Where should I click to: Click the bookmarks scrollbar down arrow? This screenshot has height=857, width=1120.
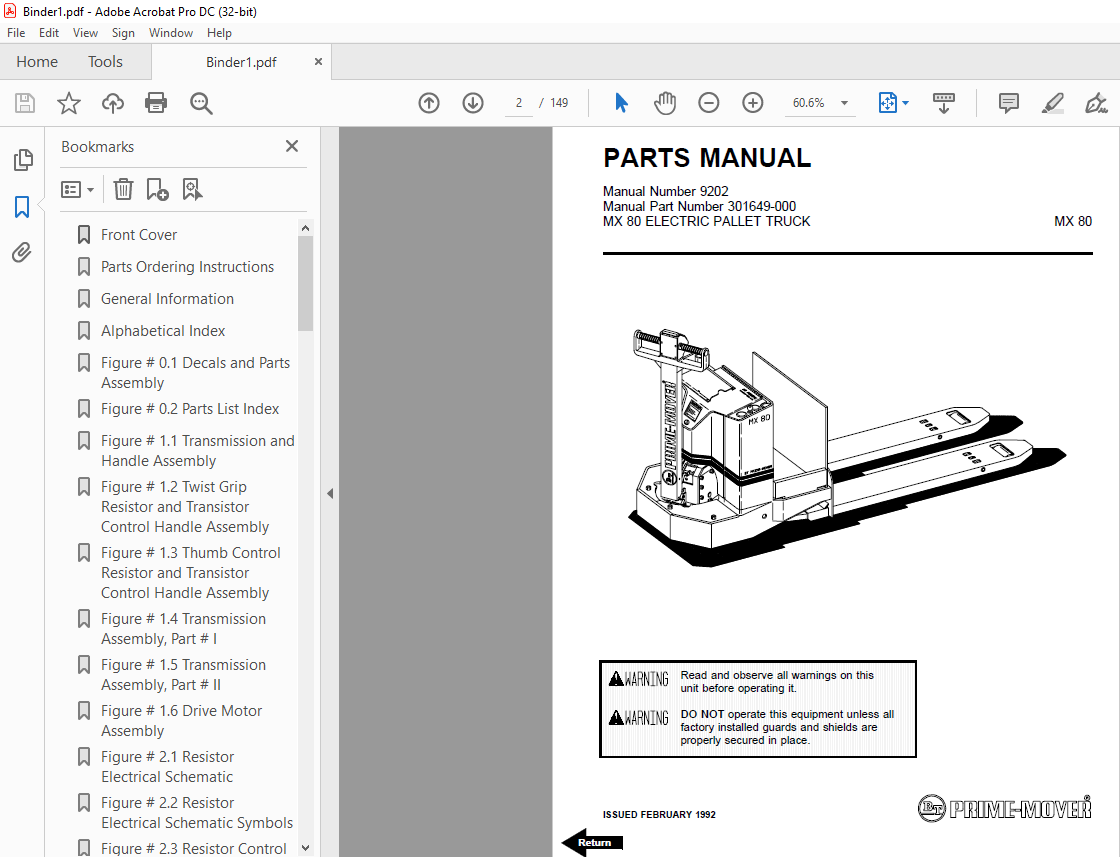(x=306, y=848)
